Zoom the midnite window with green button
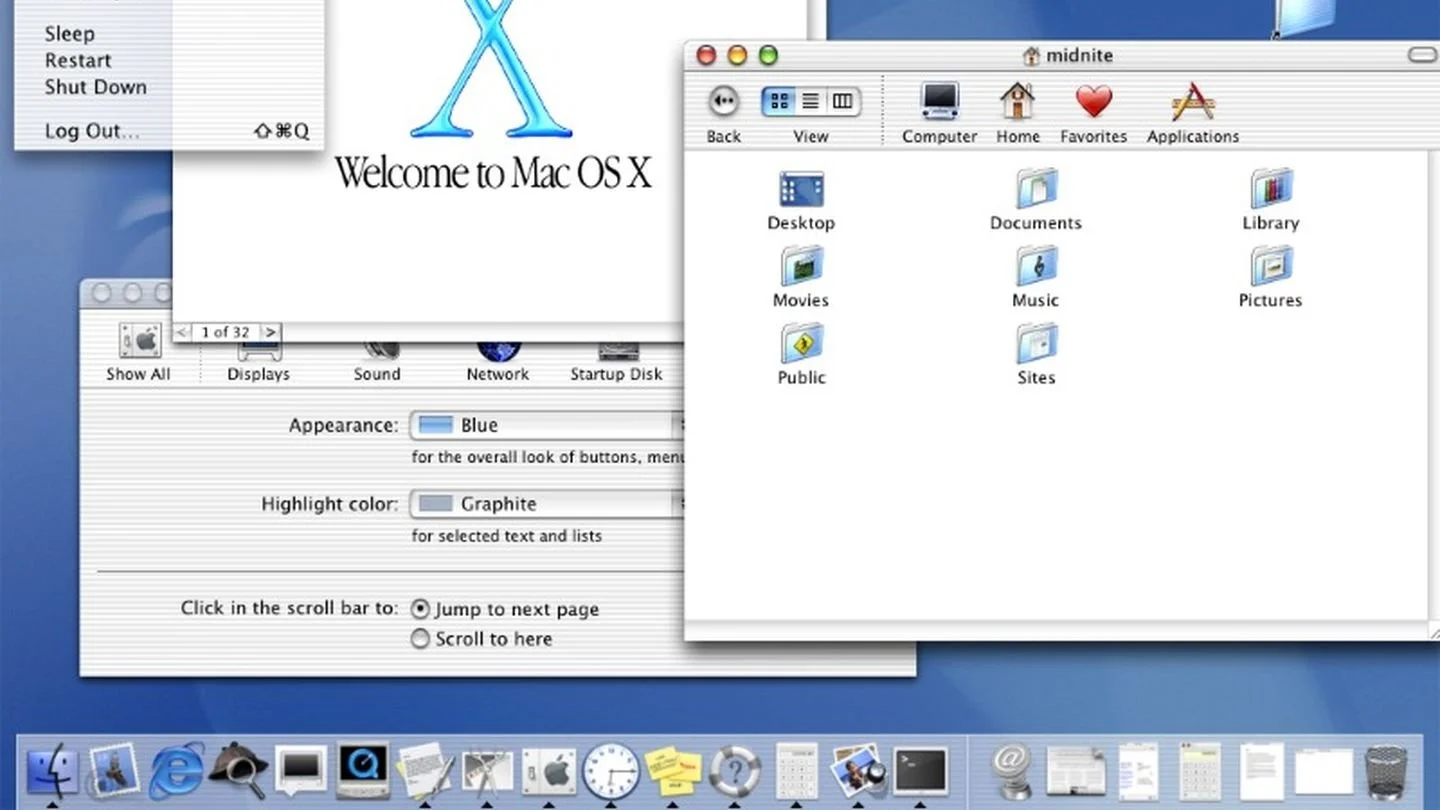Screen dimensions: 1440x810 pyautogui.click(x=768, y=55)
